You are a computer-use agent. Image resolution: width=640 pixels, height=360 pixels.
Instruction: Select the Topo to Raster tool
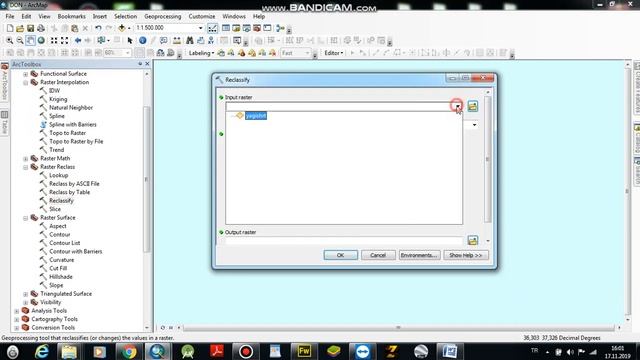67,133
